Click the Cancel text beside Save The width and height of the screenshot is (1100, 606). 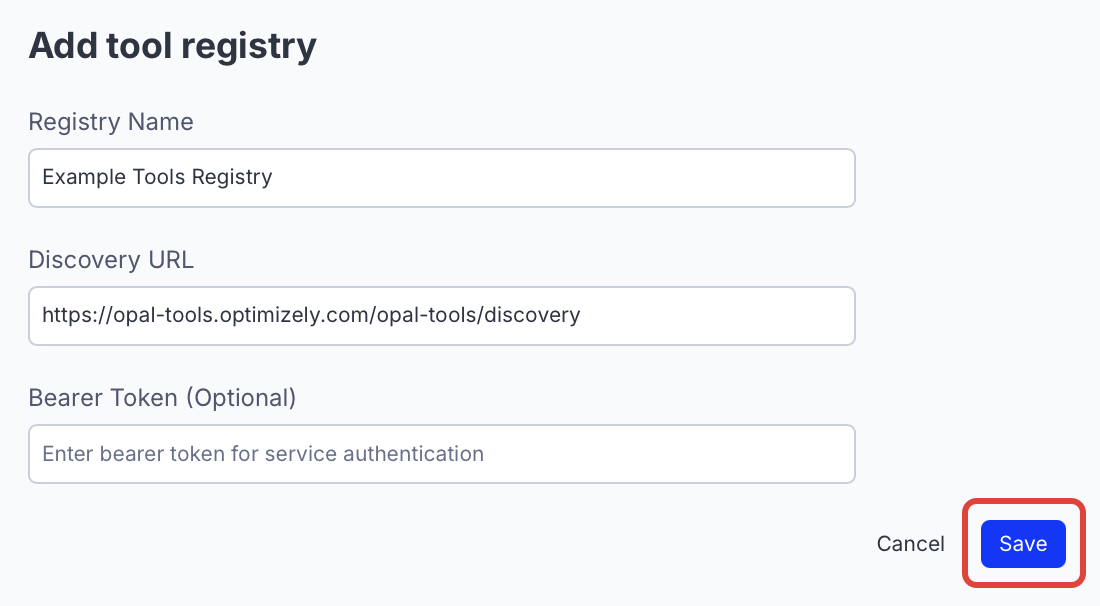(x=910, y=544)
